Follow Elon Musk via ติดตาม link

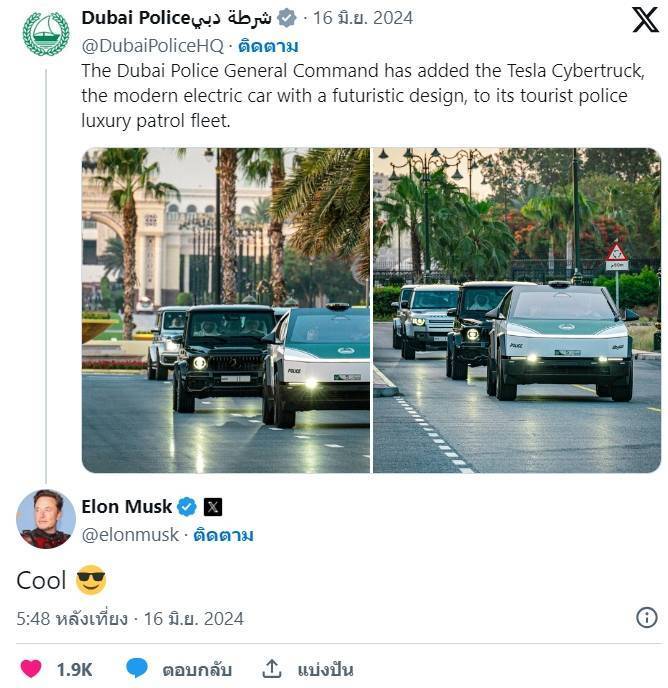click(226, 535)
